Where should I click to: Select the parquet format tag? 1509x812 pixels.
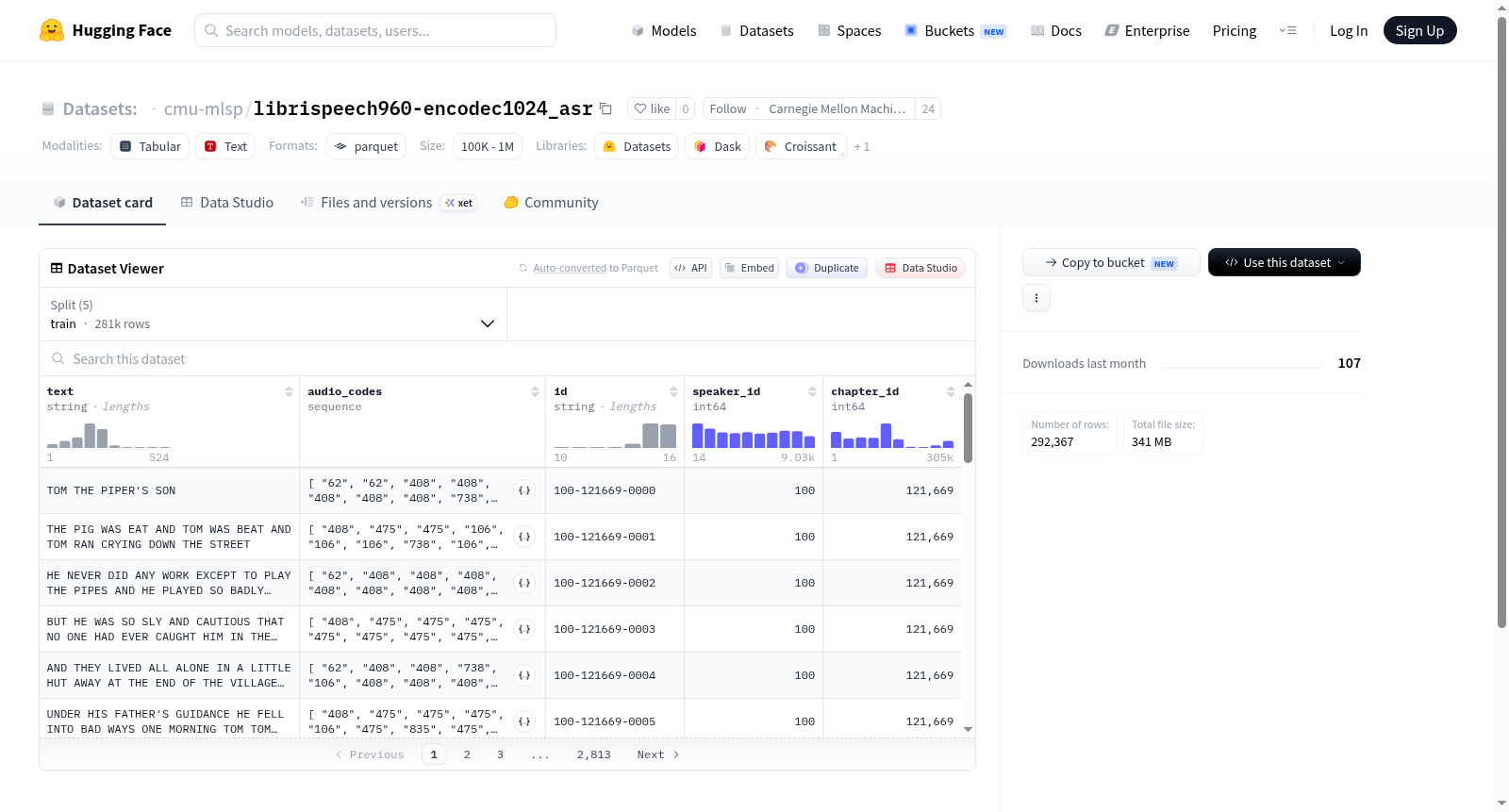[x=366, y=146]
